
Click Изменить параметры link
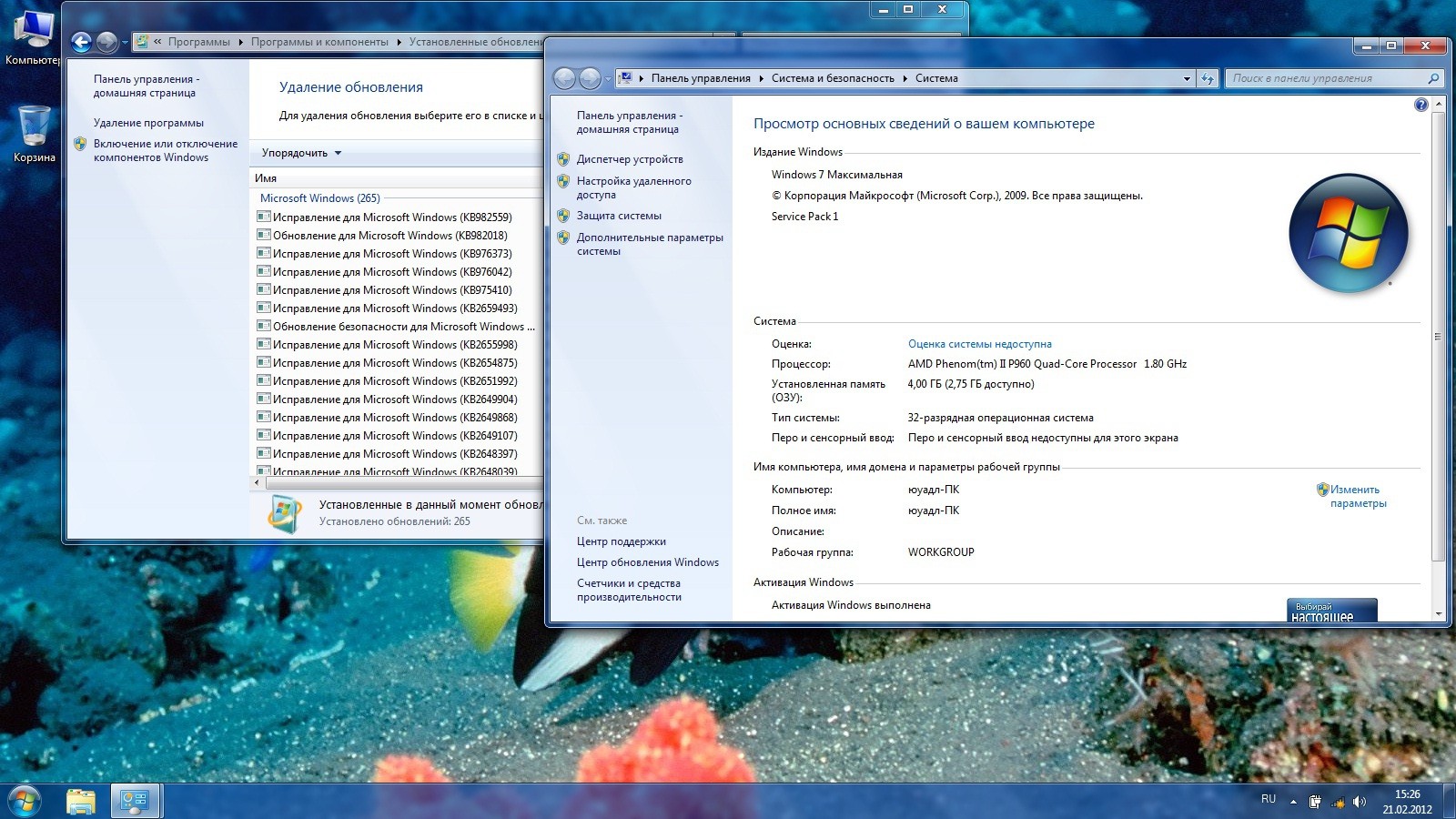click(x=1359, y=496)
